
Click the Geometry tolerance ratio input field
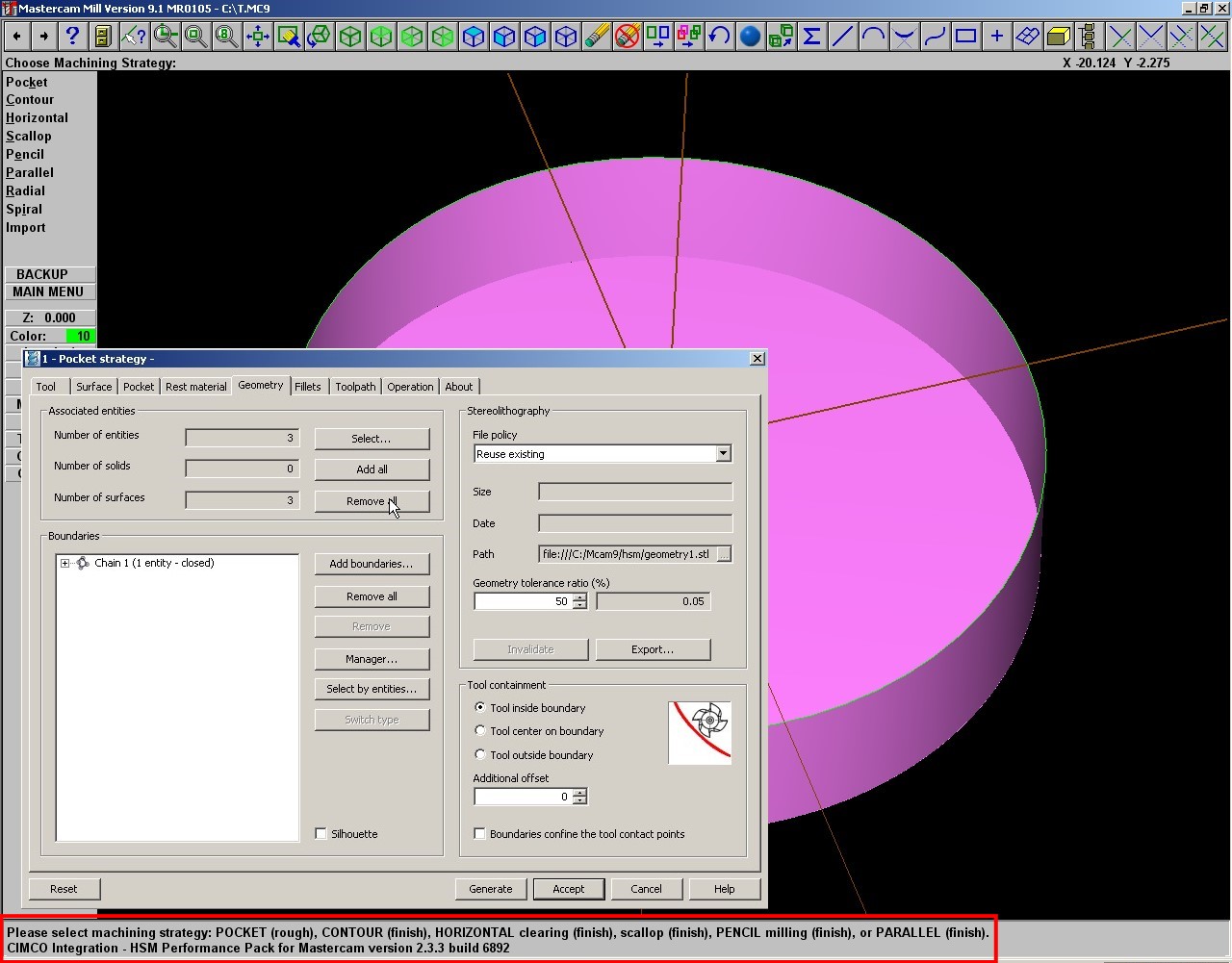tap(523, 601)
